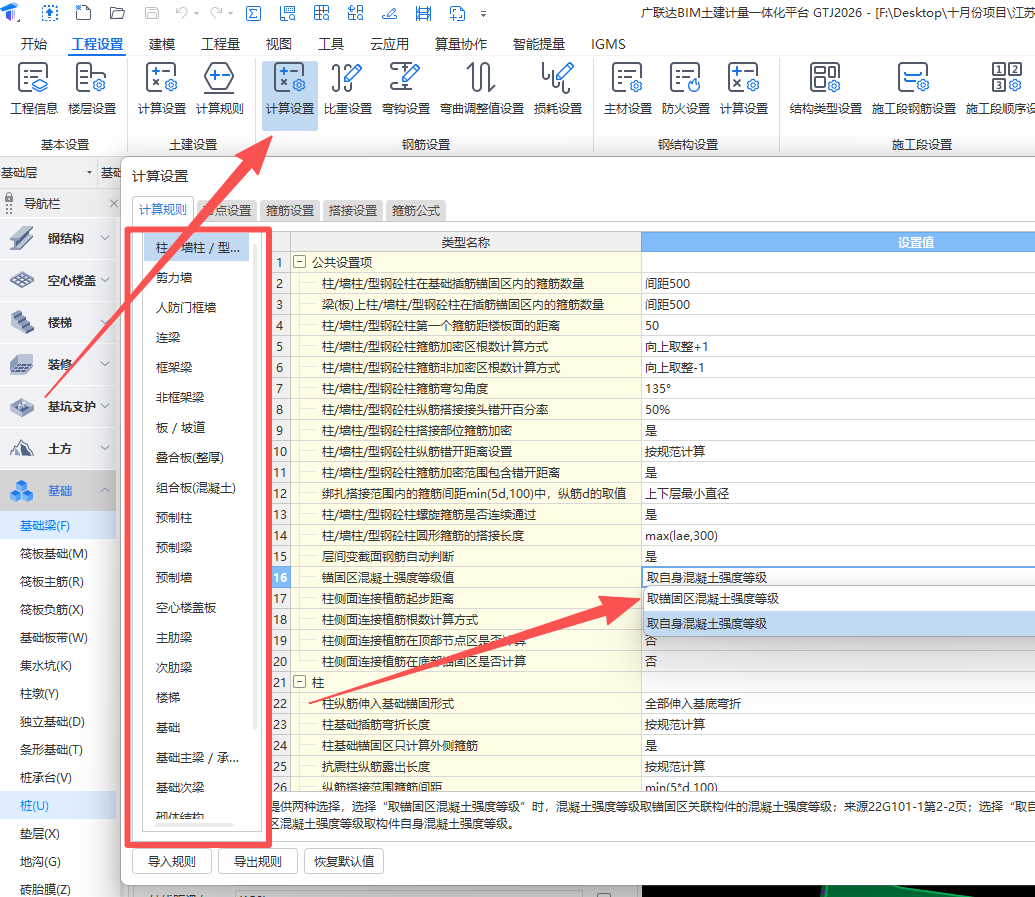Image resolution: width=1035 pixels, height=897 pixels.
Task: Open 比重设置 in the ribbon
Action: pos(348,89)
